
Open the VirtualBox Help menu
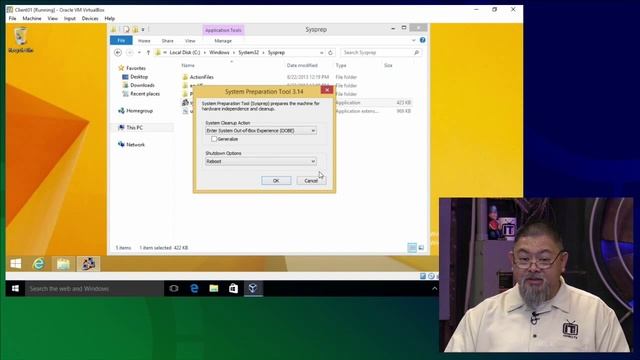[x=109, y=18]
